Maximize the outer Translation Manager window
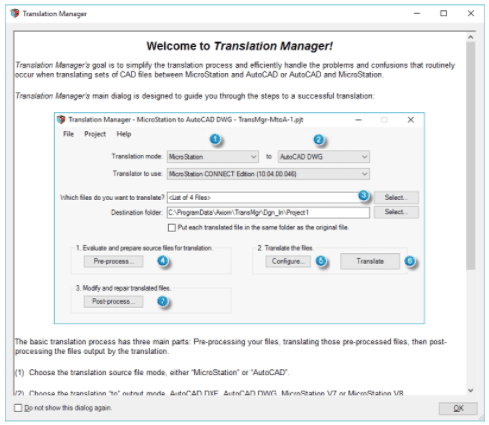Viewport: 489px width, 425px height. (443, 13)
